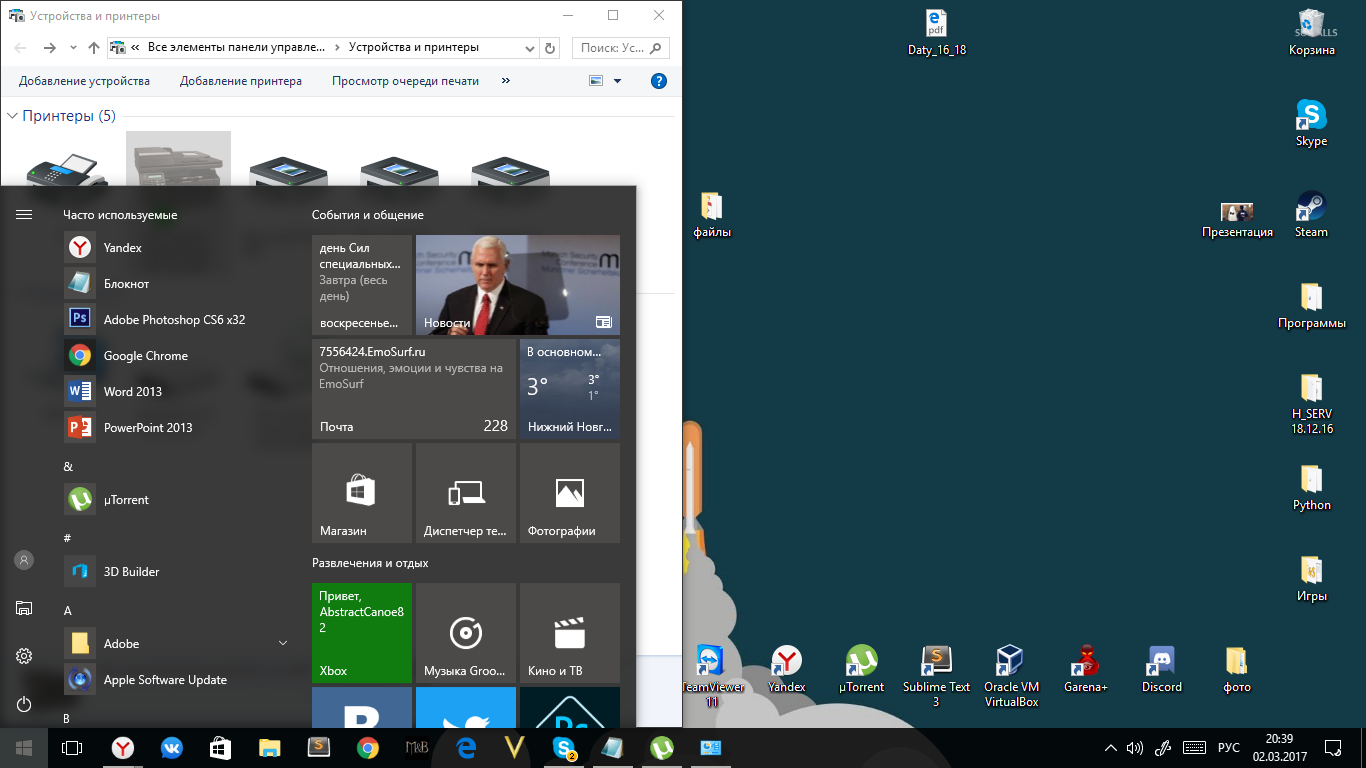Open help button in Devices window
This screenshot has width=1366, height=768.
coord(659,81)
